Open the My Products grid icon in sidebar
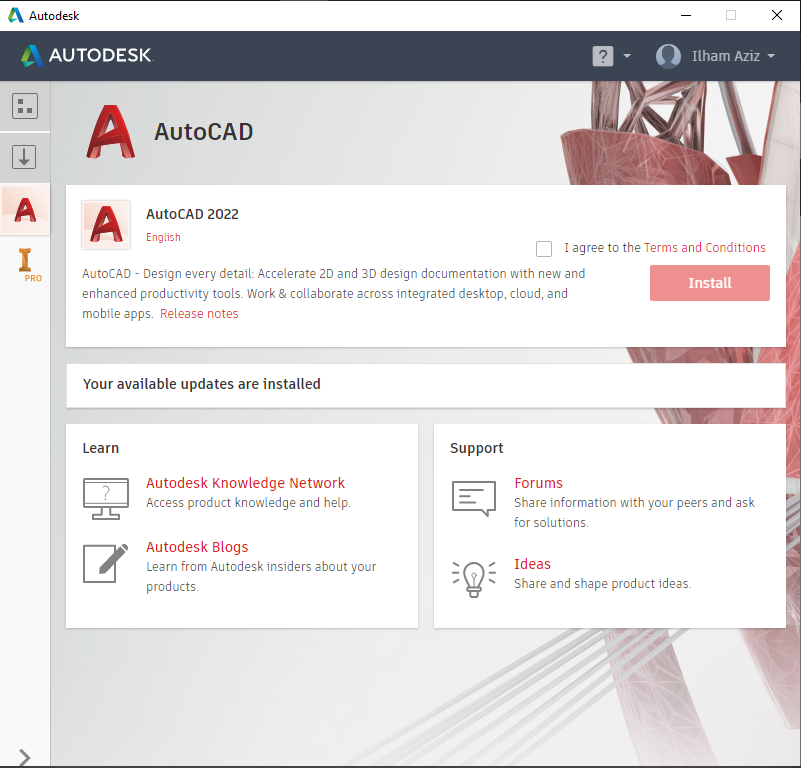The width and height of the screenshot is (801, 768). click(x=25, y=106)
